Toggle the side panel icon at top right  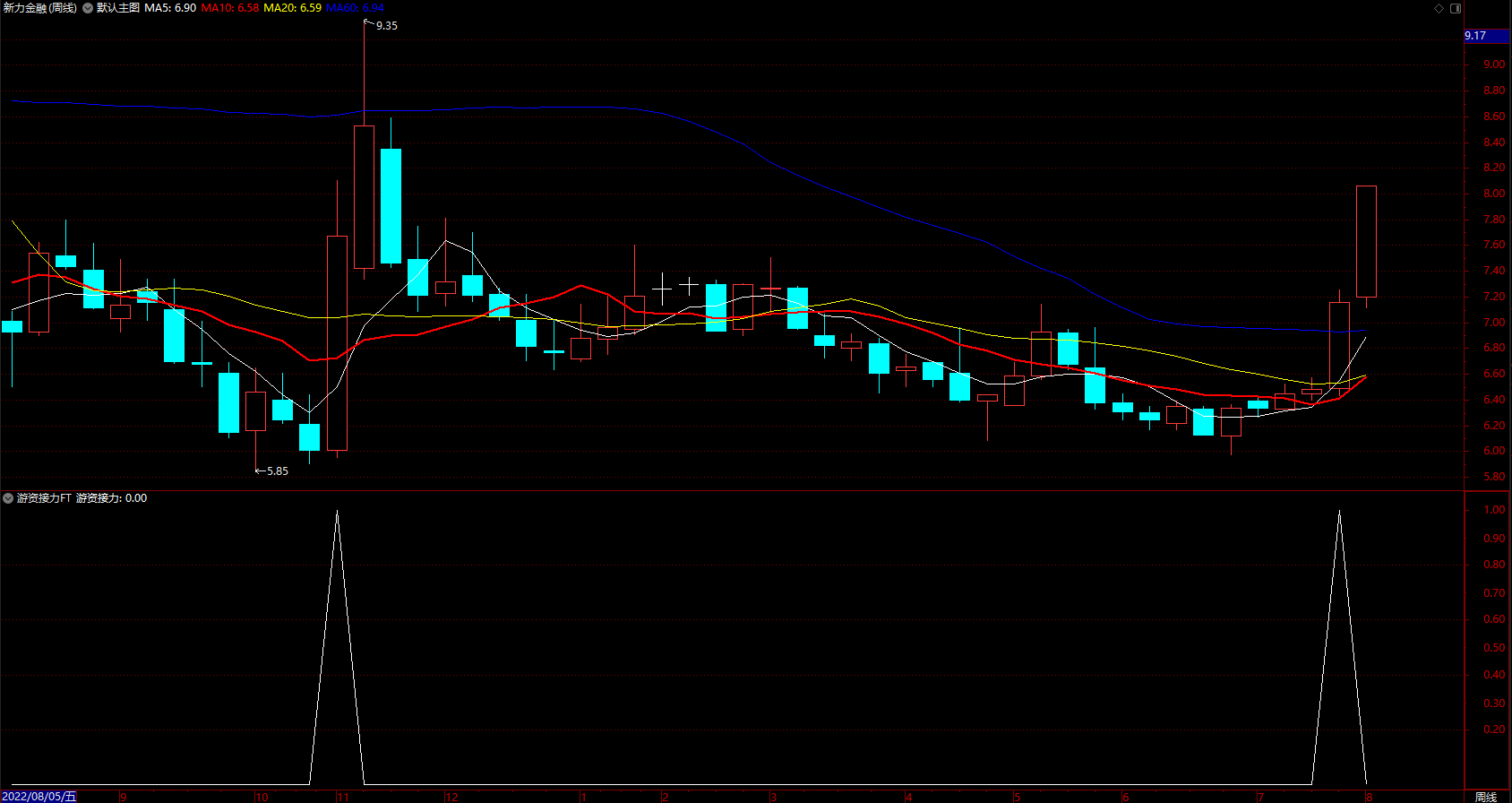[1456, 8]
